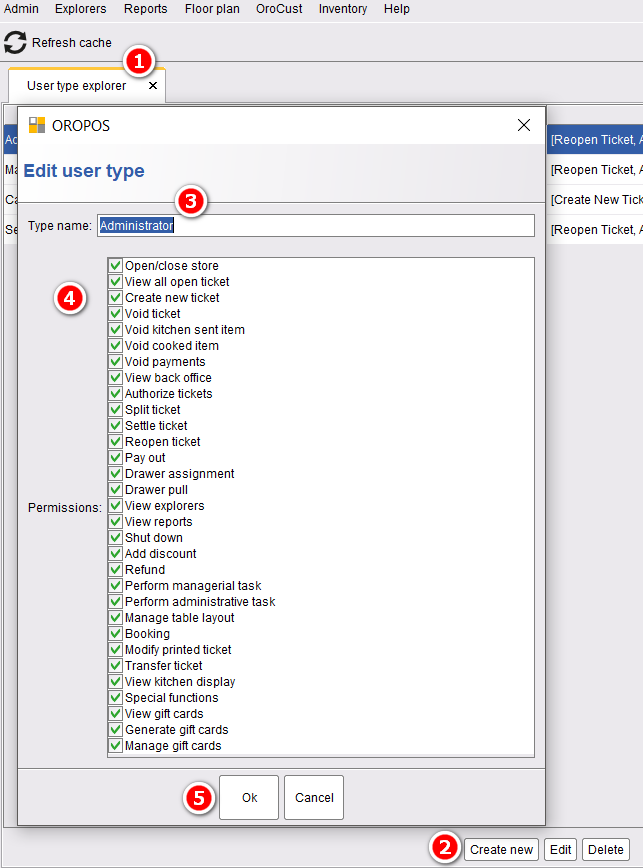Uncheck Perform administrative task
The height and width of the screenshot is (868, 643).
coord(115,602)
